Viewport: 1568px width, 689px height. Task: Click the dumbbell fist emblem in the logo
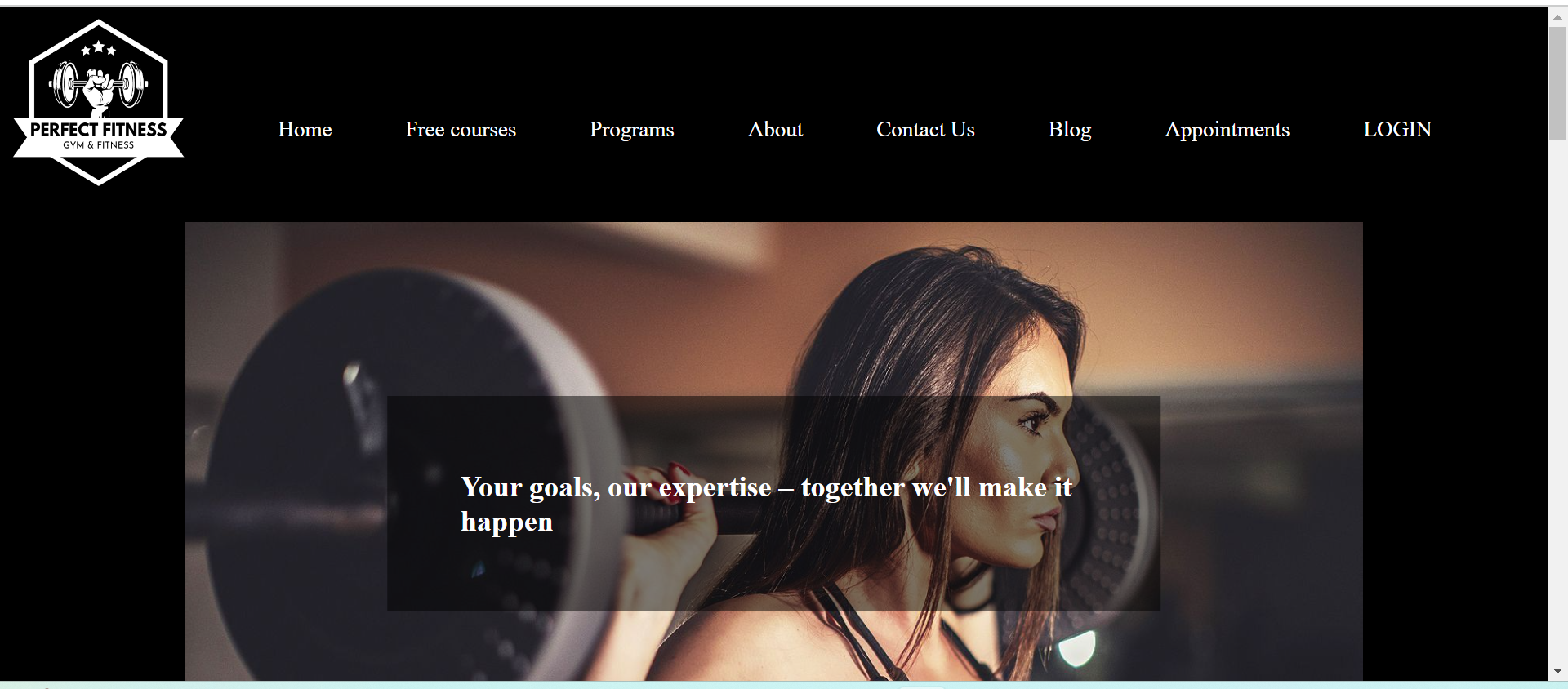[x=98, y=87]
